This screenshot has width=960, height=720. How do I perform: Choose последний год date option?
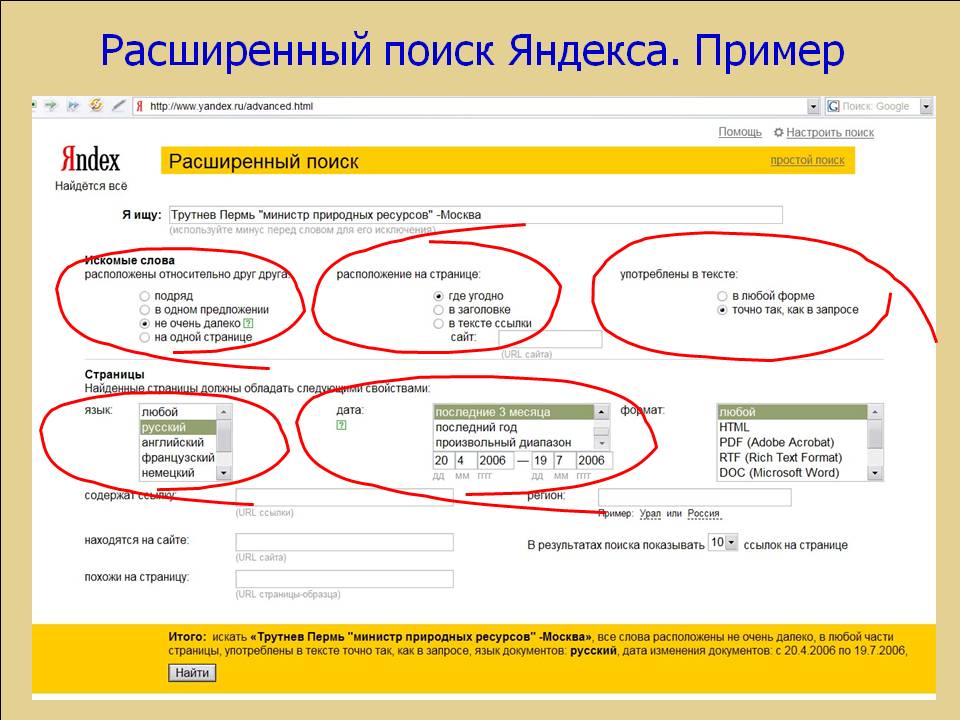[x=514, y=427]
